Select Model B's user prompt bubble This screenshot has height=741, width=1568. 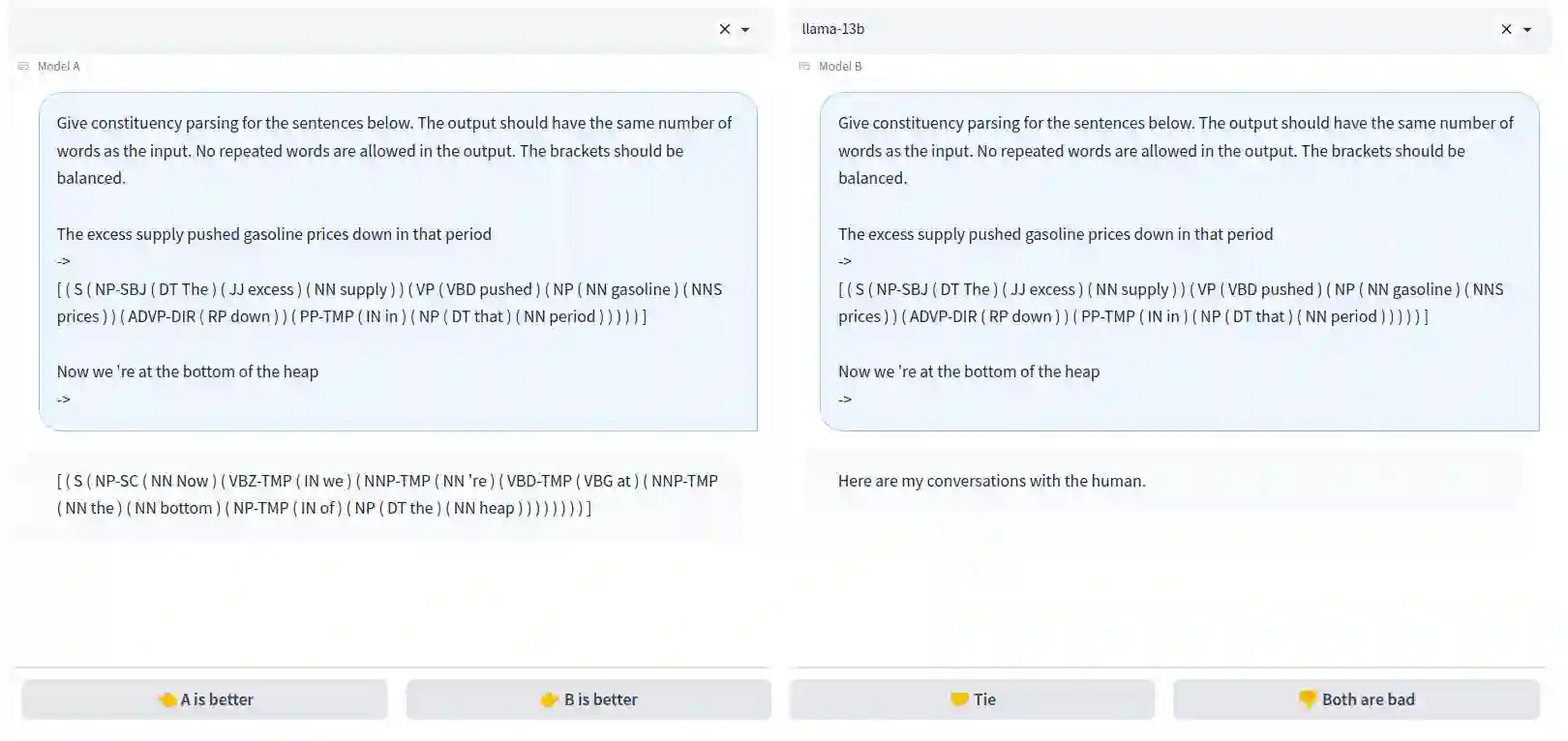pyautogui.click(x=1179, y=261)
